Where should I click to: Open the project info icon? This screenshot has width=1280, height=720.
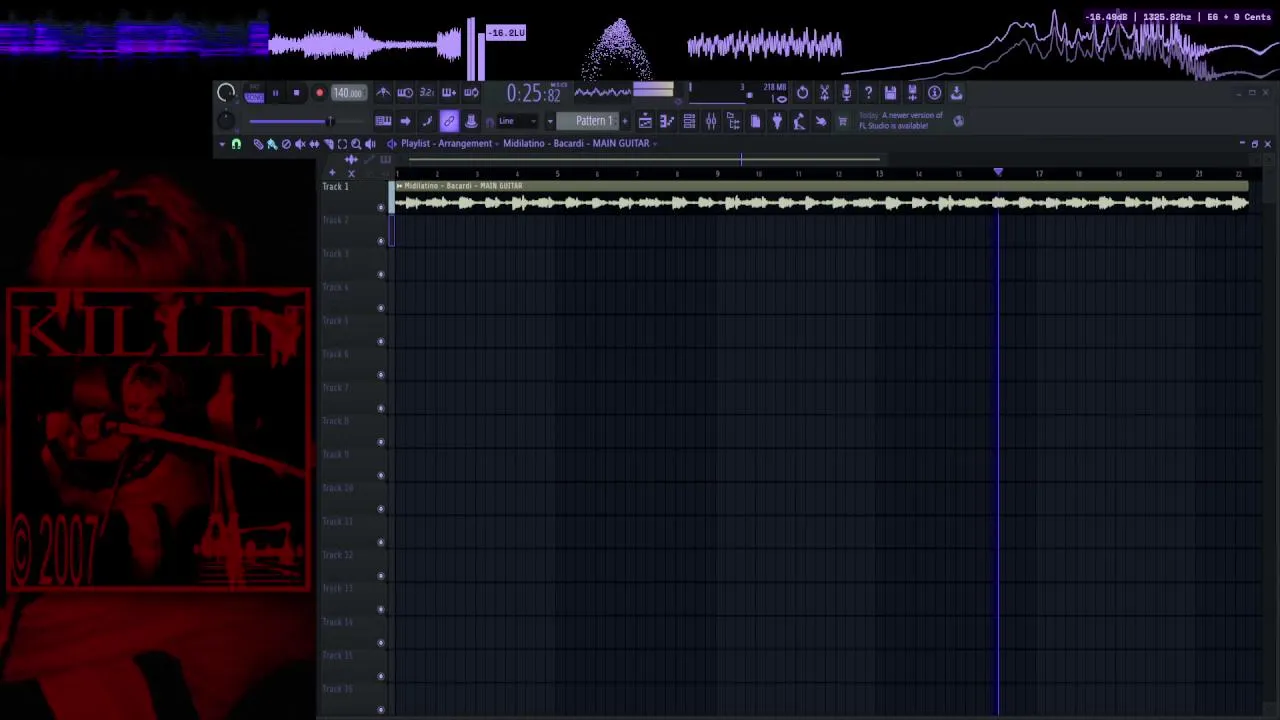[x=935, y=93]
